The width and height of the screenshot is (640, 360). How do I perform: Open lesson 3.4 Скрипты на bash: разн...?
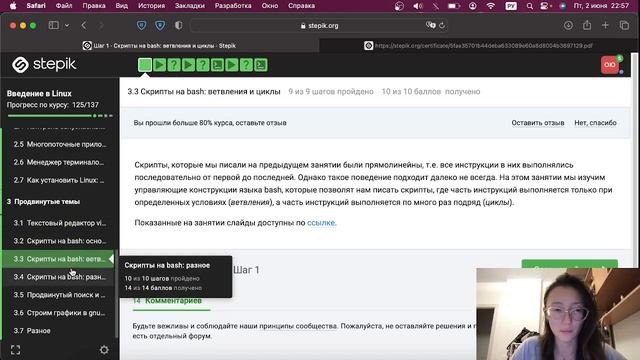tap(60, 277)
